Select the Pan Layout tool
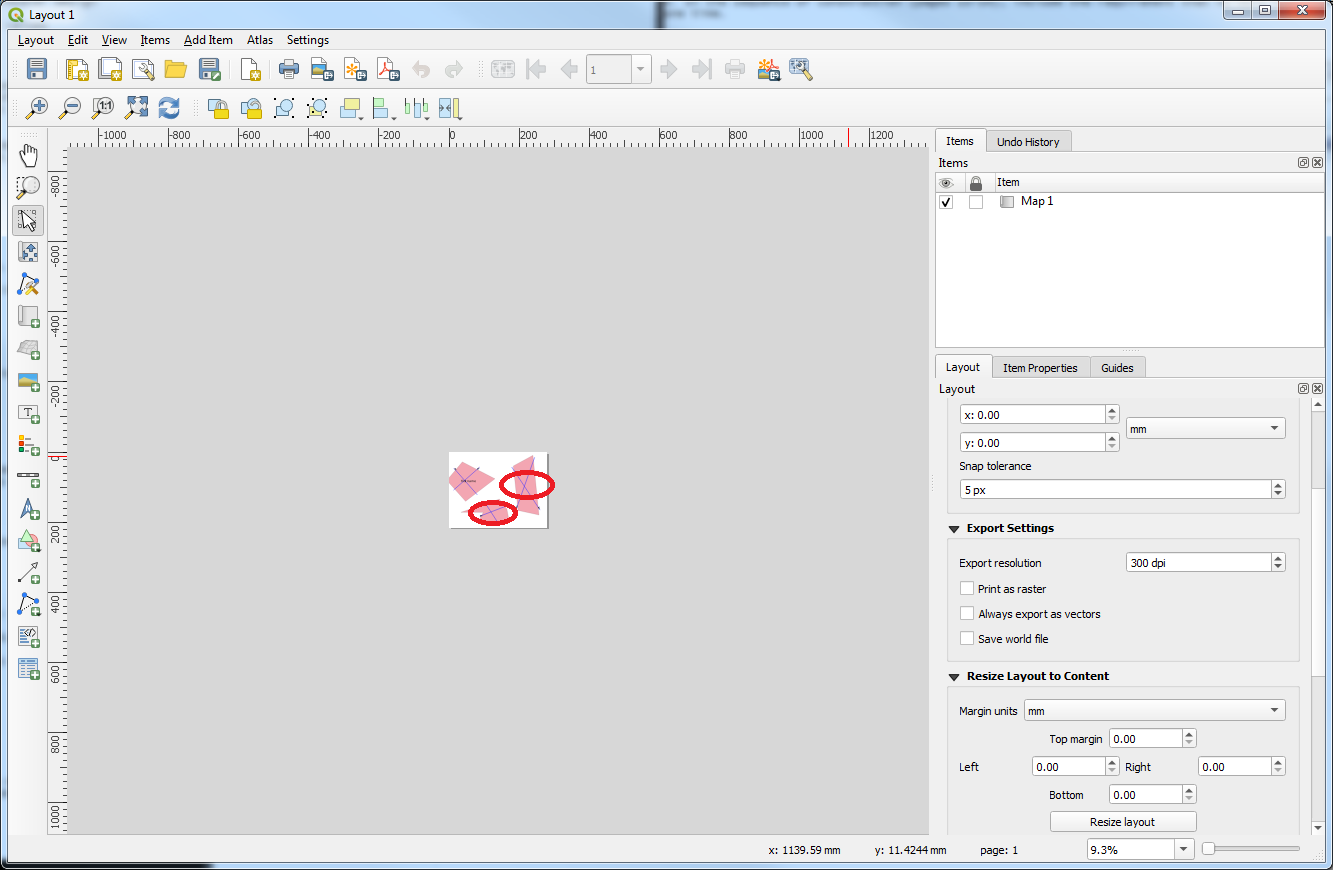The width and height of the screenshot is (1333, 870). click(28, 154)
